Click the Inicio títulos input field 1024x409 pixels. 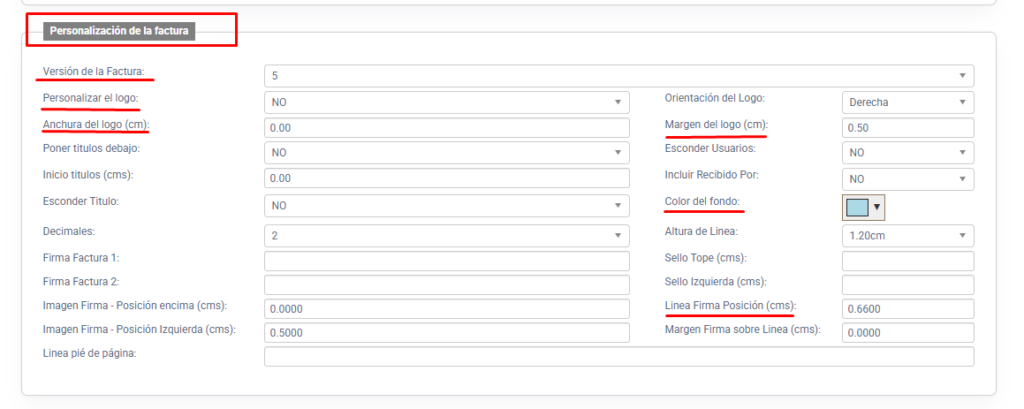click(x=446, y=178)
